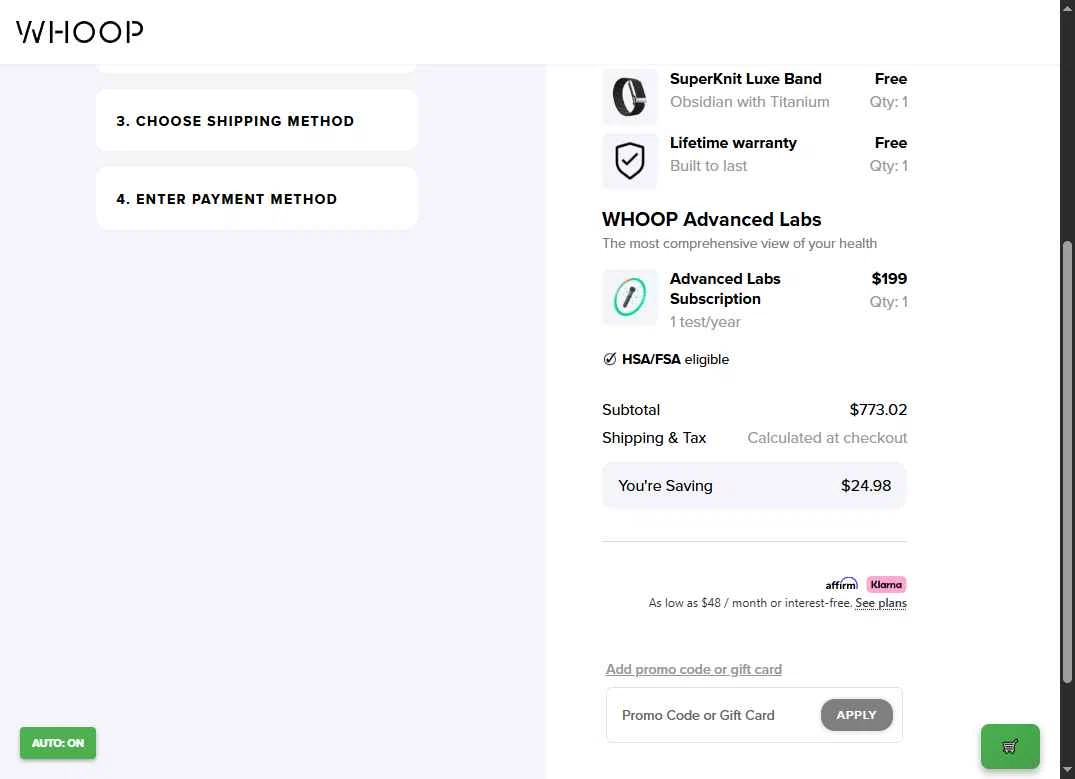This screenshot has height=779, width=1075.
Task: Click the page vertical scrollbar thumb
Action: coord(1067,462)
